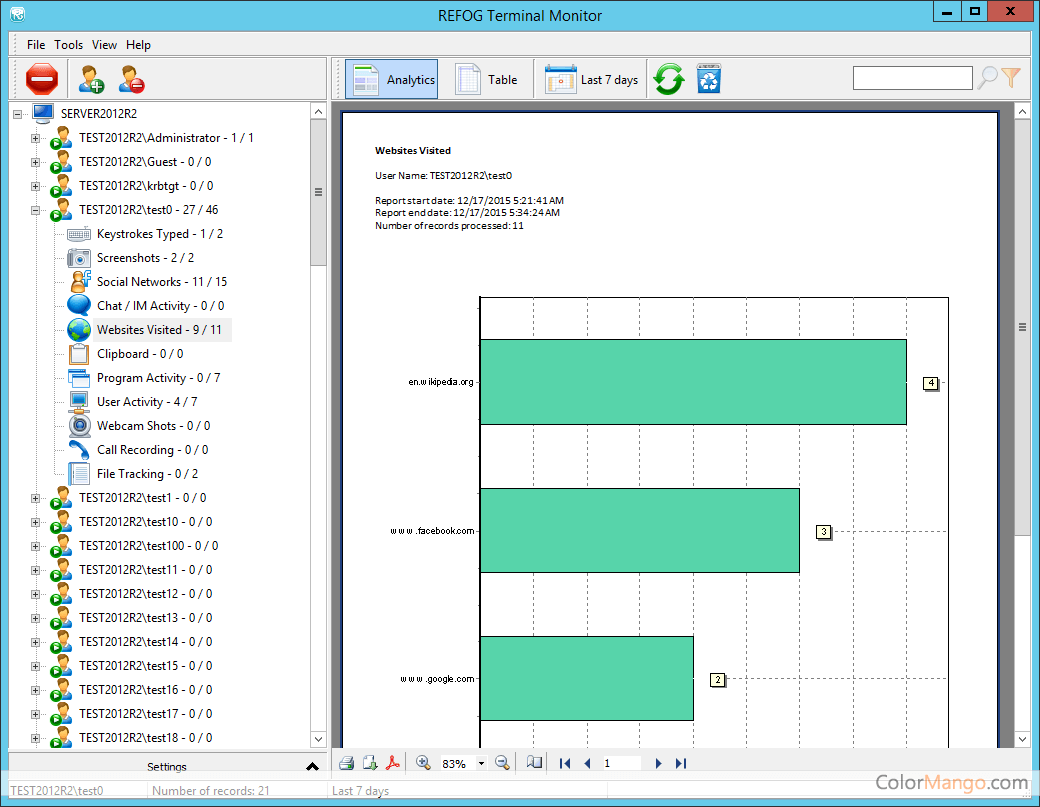Collapse the TEST2012R2\test0 tree node
1040x807 pixels.
36,210
